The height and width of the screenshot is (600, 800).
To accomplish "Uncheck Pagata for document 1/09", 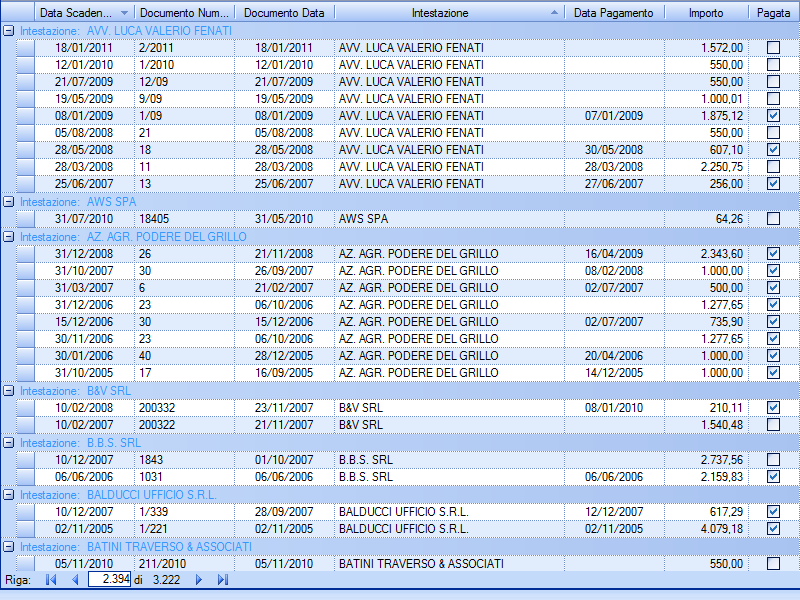I will coord(773,116).
